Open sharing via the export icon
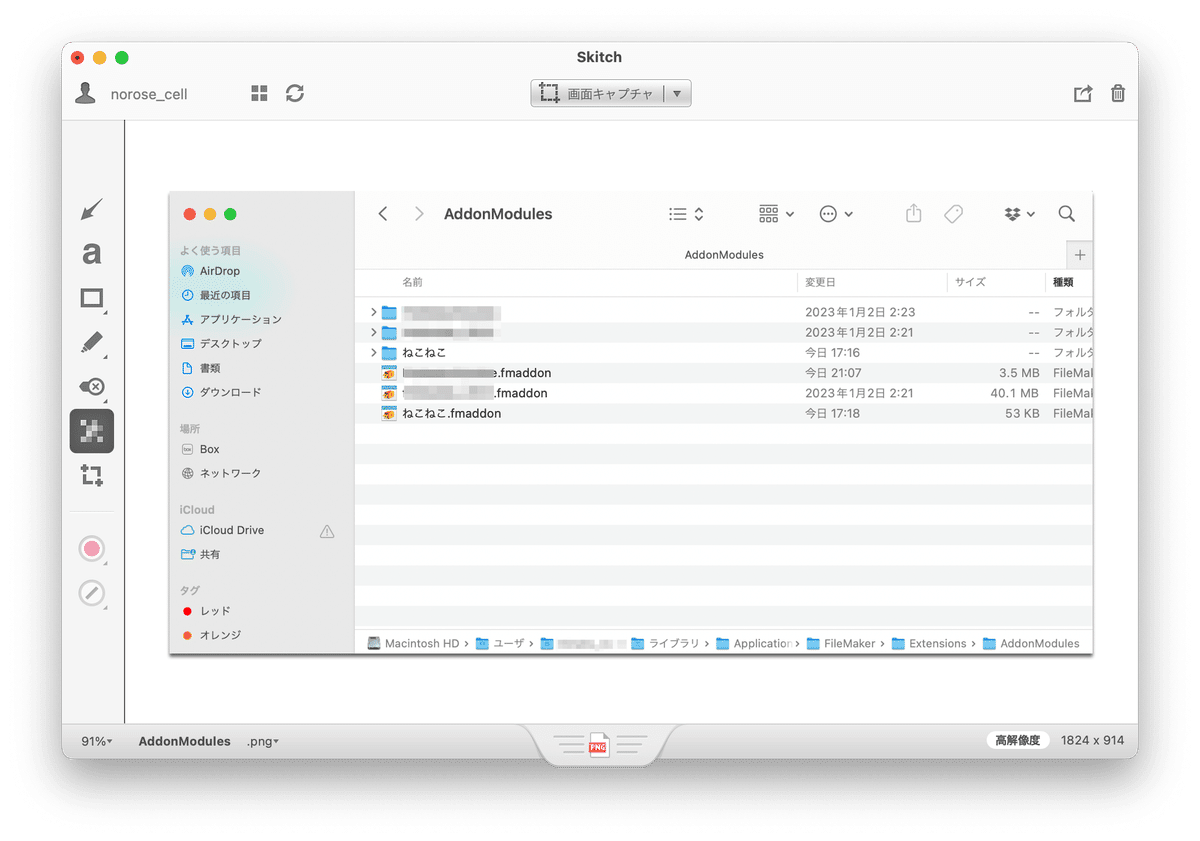The image size is (1200, 841). click(x=1083, y=92)
